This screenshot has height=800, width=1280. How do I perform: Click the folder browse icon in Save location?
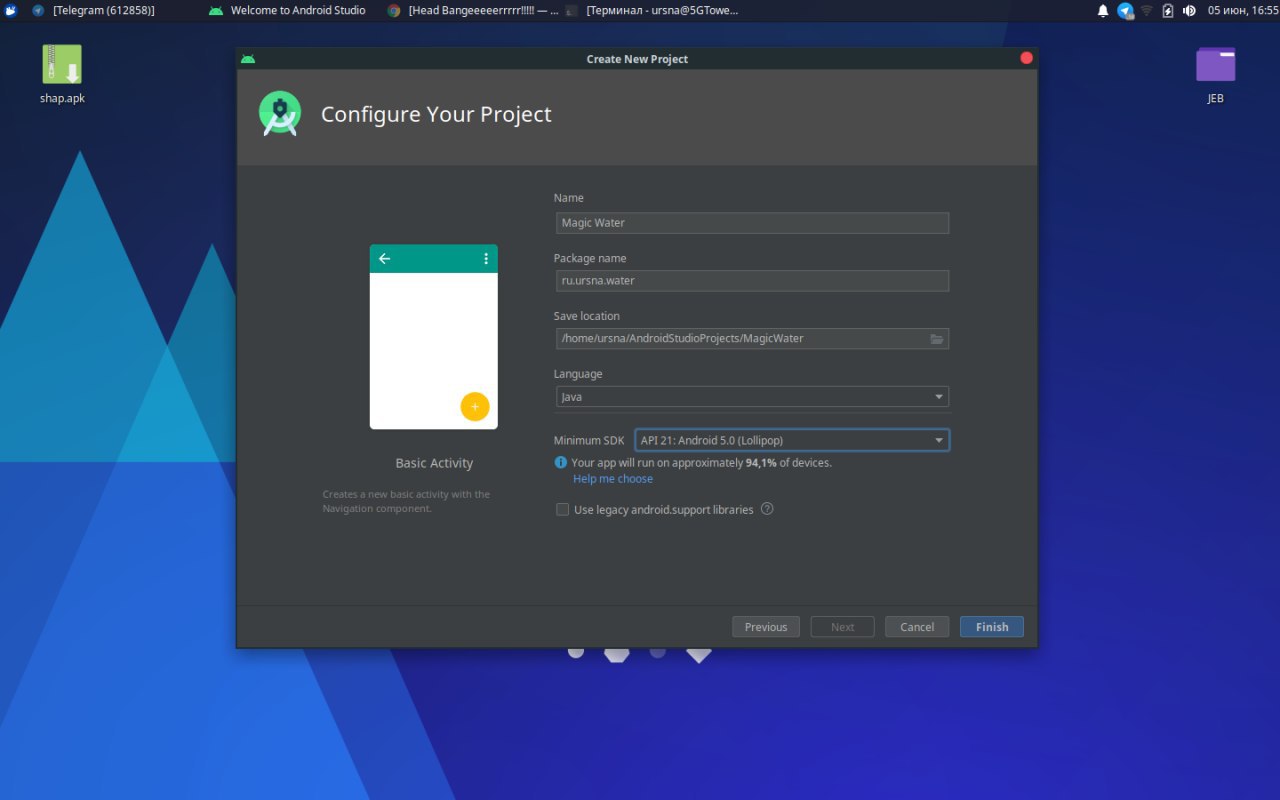point(937,339)
